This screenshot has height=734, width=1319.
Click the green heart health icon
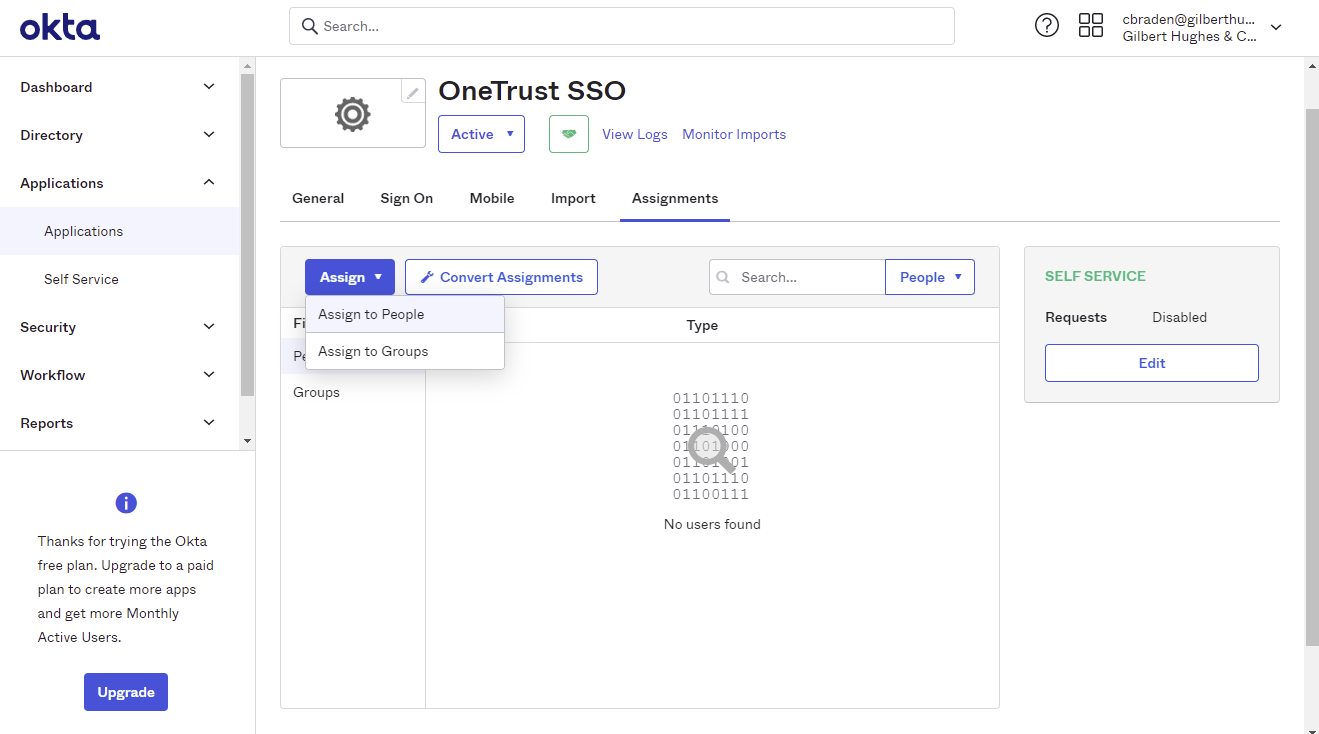[x=568, y=133]
